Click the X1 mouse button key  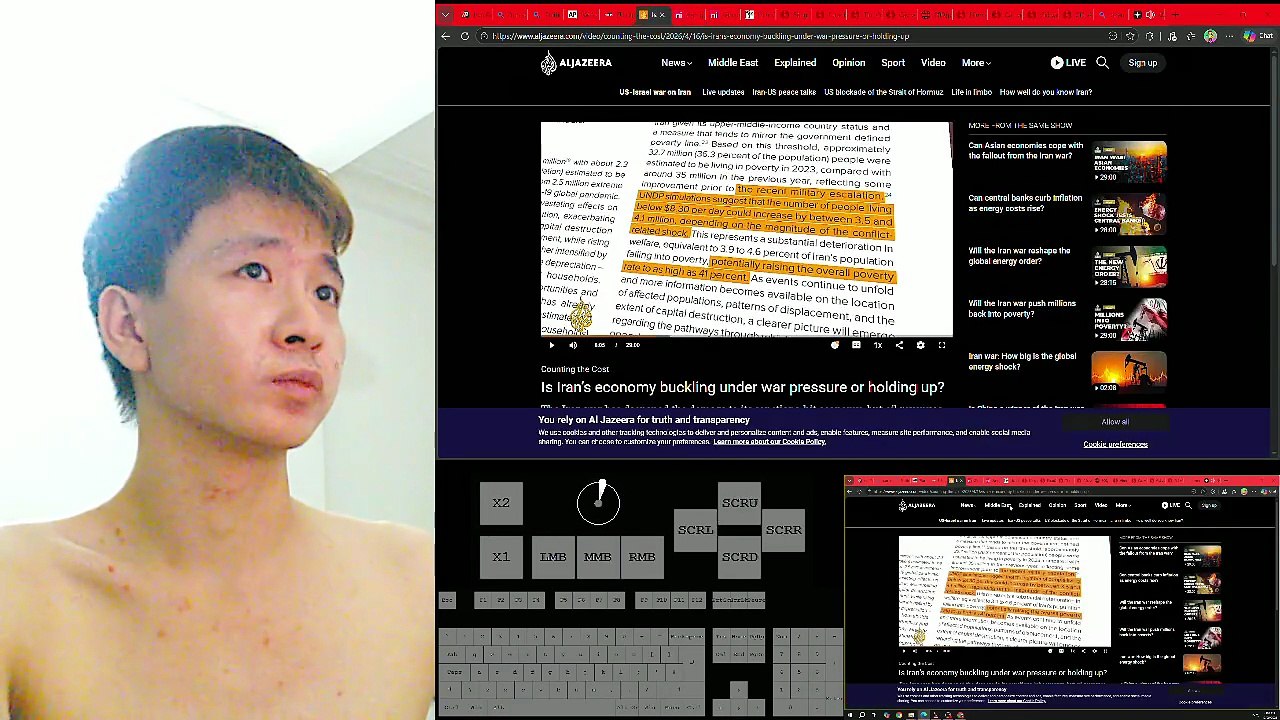click(x=501, y=557)
